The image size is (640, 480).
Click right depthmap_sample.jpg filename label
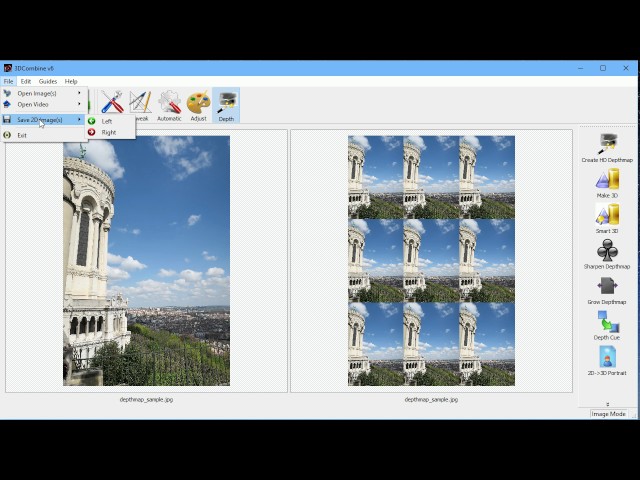(431, 400)
